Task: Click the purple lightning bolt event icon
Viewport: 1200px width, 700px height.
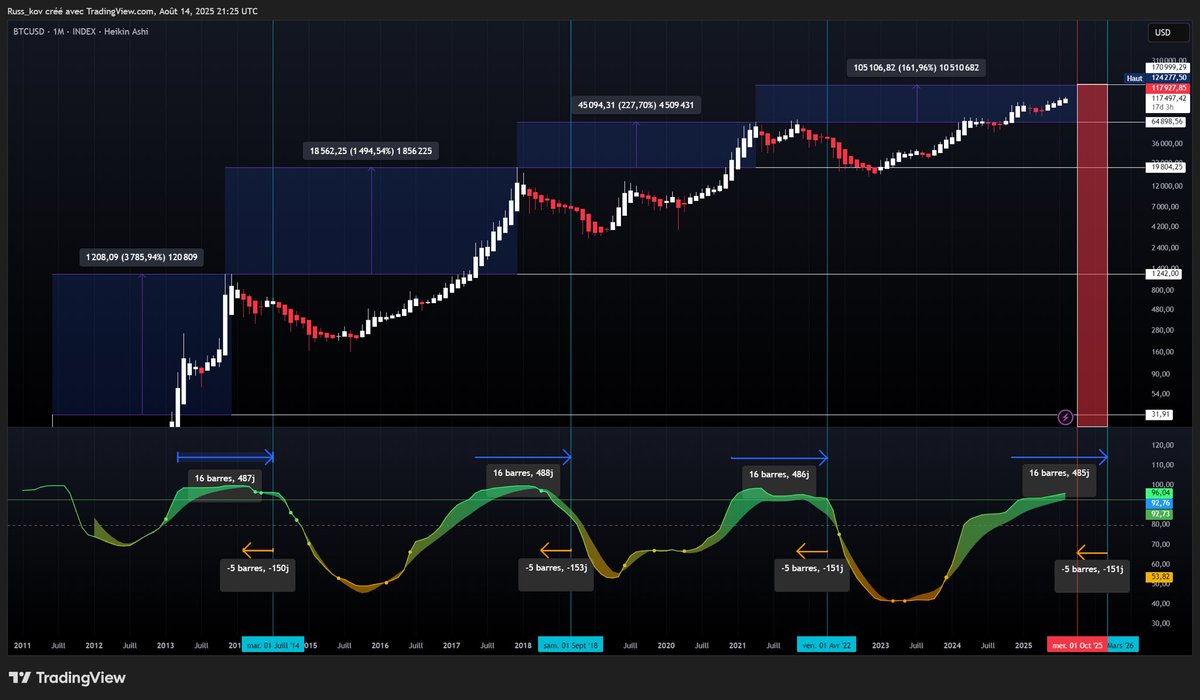Action: (1065, 416)
